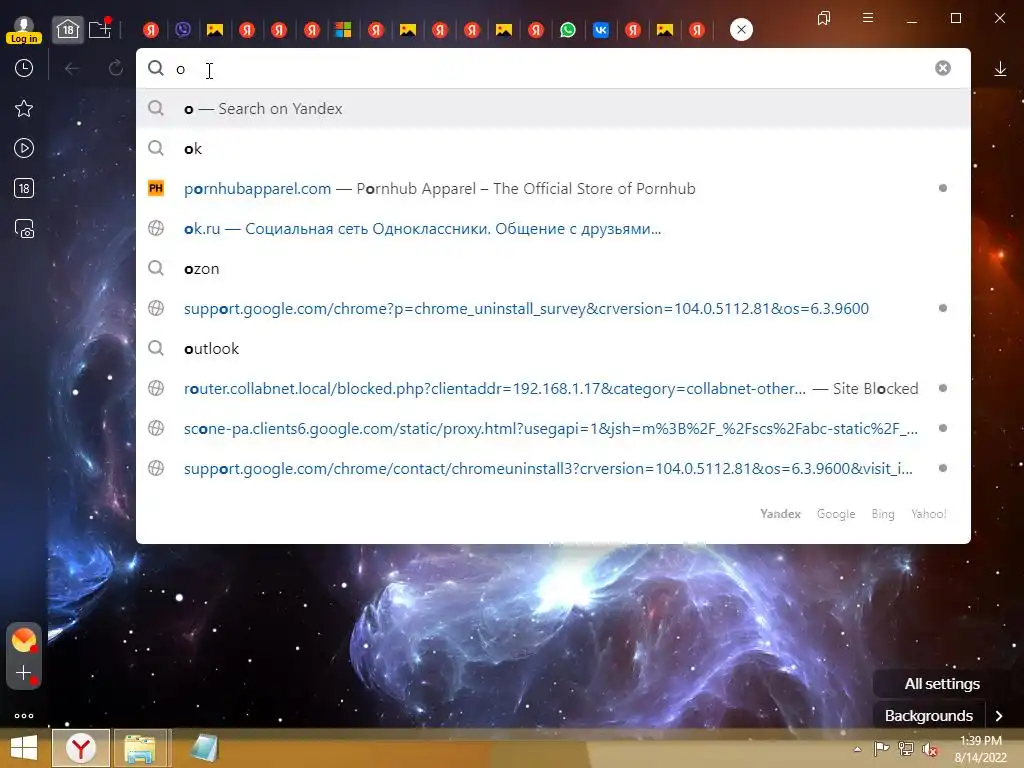The height and width of the screenshot is (768, 1024).
Task: Switch to the Microsoft logo tab
Action: point(343,29)
